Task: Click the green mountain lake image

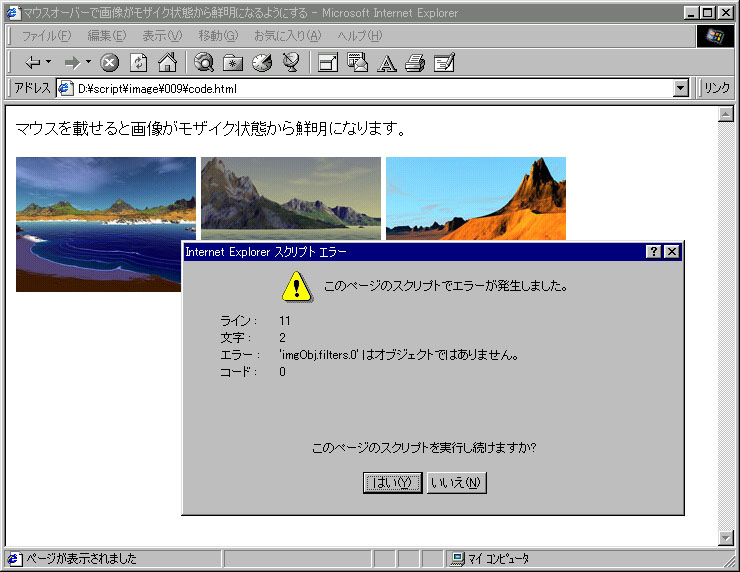Action: pos(291,199)
